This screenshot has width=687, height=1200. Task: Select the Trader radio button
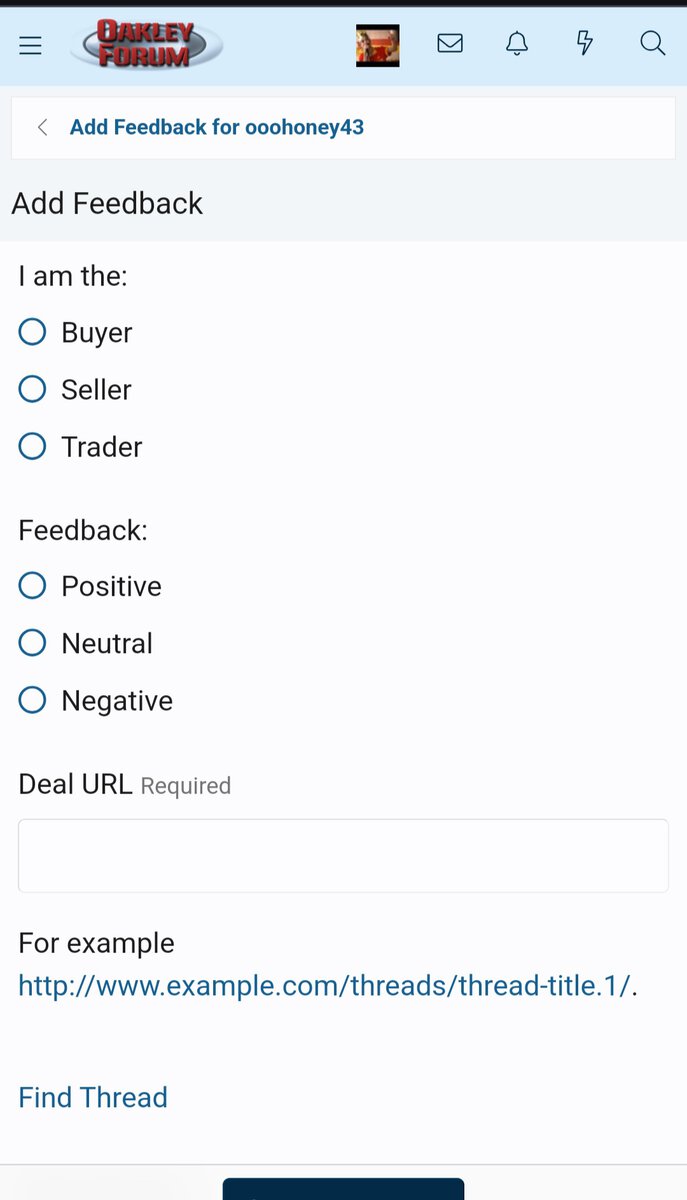click(x=32, y=445)
